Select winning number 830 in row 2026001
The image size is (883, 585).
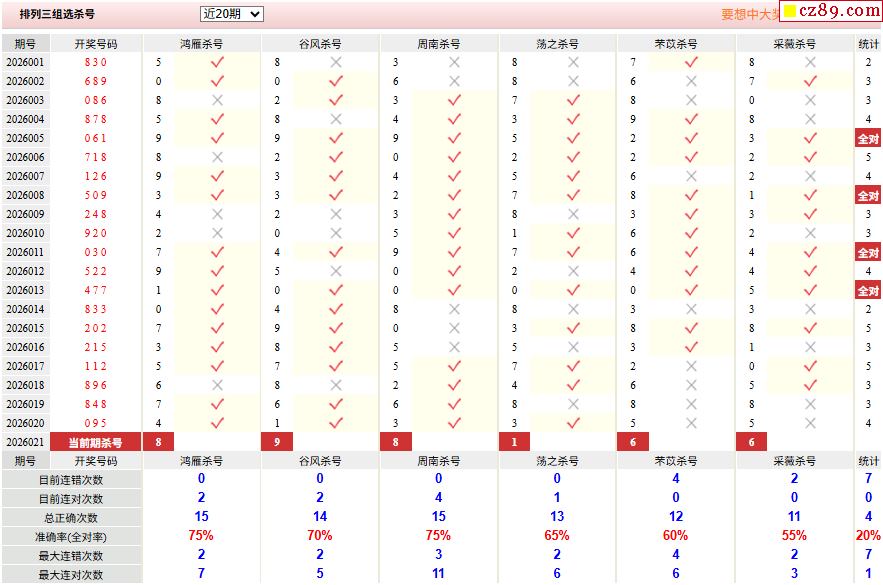click(x=96, y=62)
